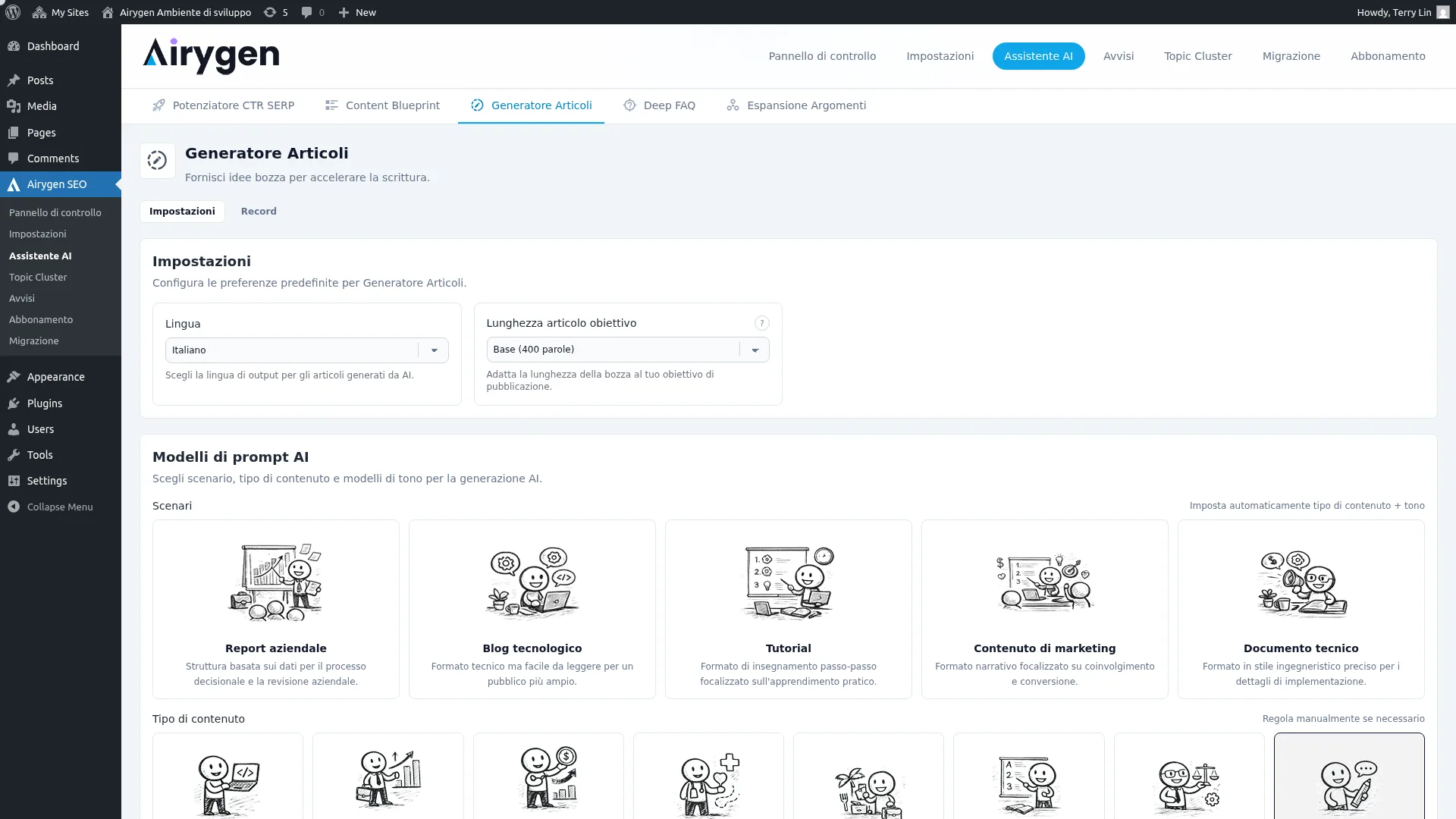The width and height of the screenshot is (1456, 819).
Task: Open Comments in the sidebar
Action: coord(61,158)
